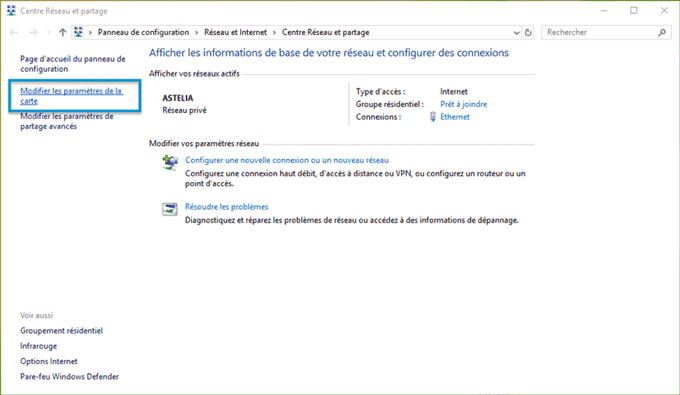The height and width of the screenshot is (395, 680).
Task: Select the Panneau de configuration breadcrumb
Action: pyautogui.click(x=144, y=33)
